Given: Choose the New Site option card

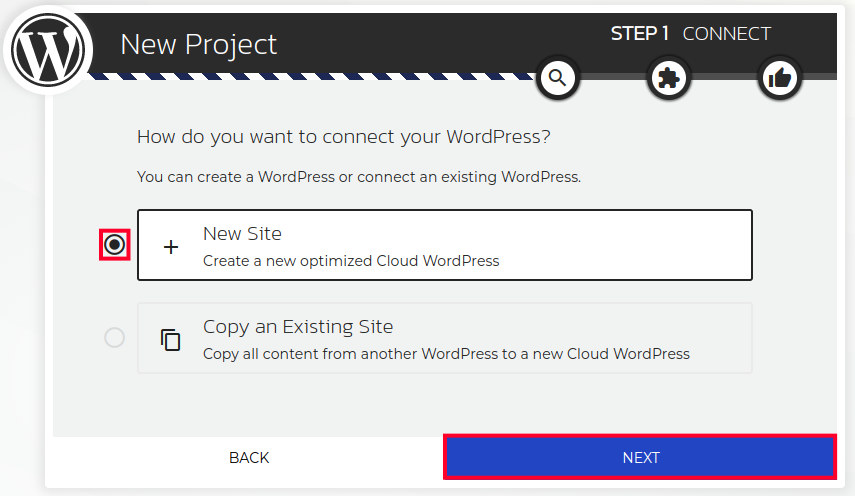Looking at the screenshot, I should pos(444,245).
